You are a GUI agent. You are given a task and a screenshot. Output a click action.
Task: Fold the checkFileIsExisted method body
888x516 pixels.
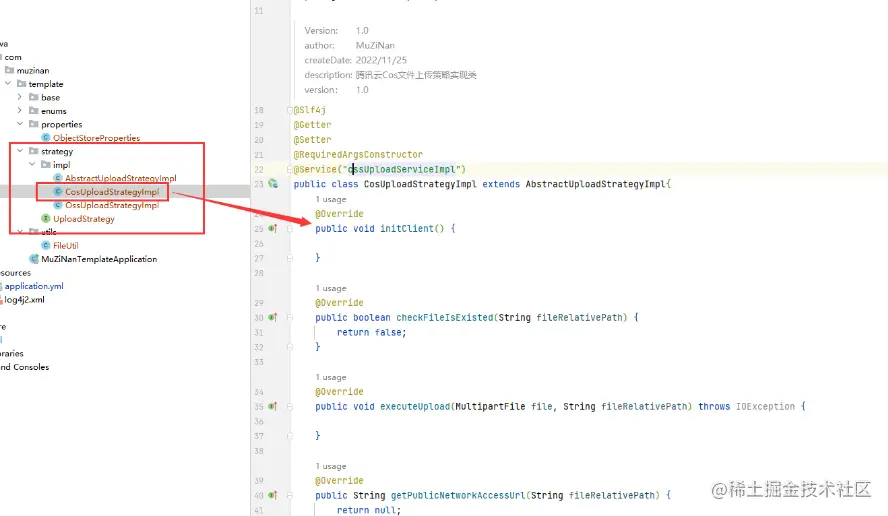click(289, 318)
